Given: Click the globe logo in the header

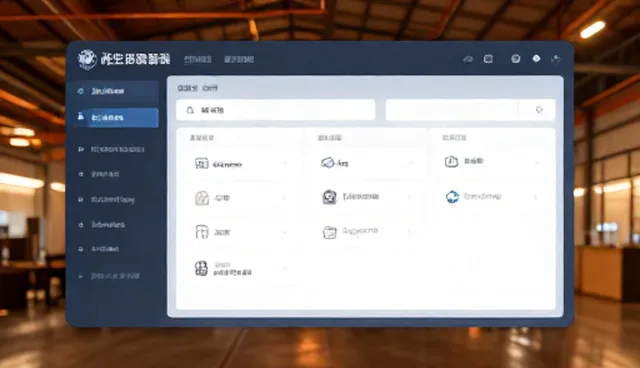Looking at the screenshot, I should [x=87, y=60].
